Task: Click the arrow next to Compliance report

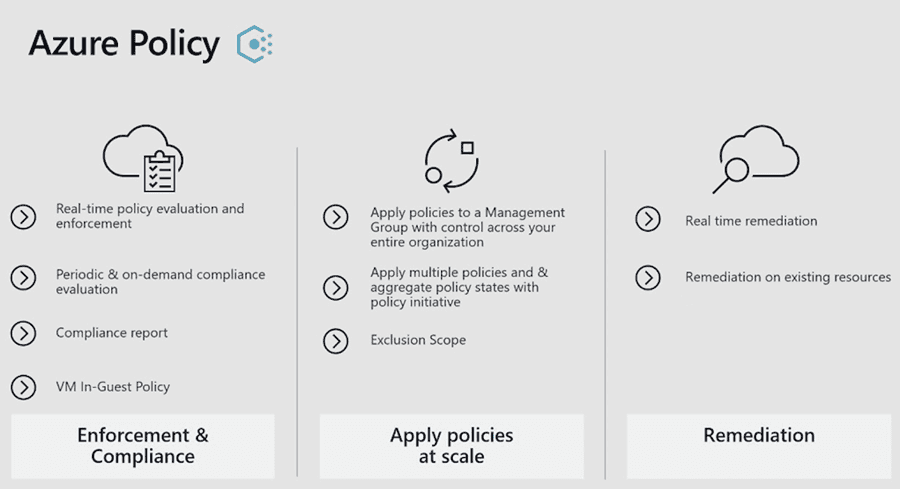Action: (24, 333)
